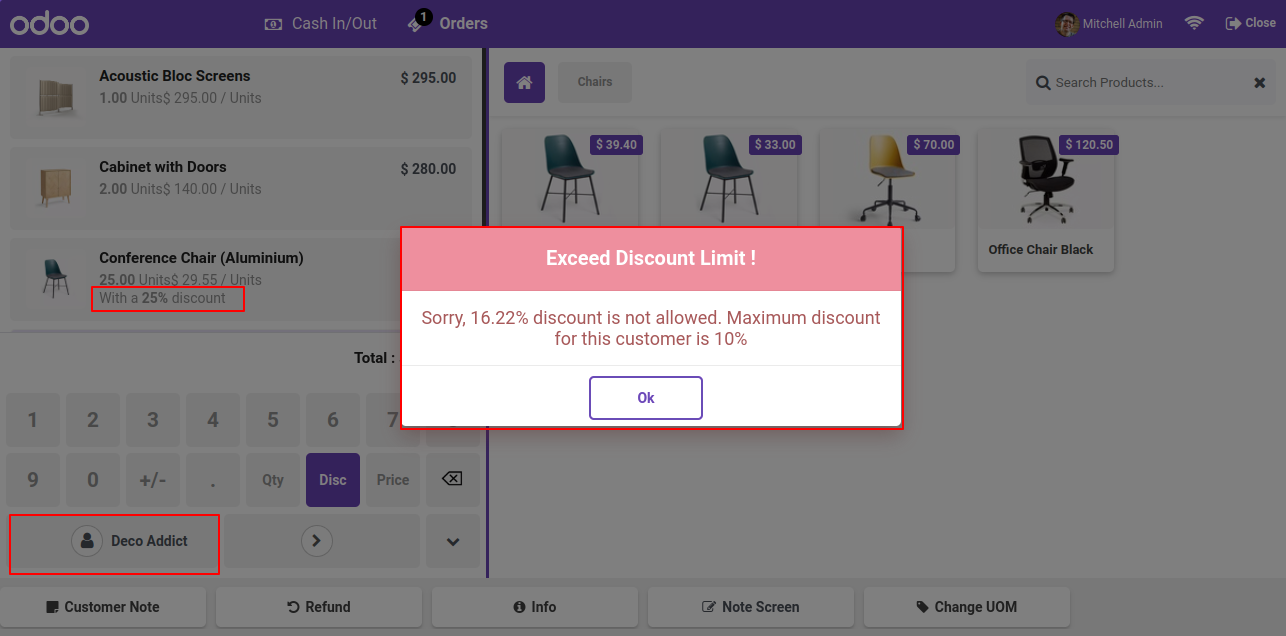The width and height of the screenshot is (1286, 636).
Task: Click the backspace key on numpad
Action: coord(452,480)
